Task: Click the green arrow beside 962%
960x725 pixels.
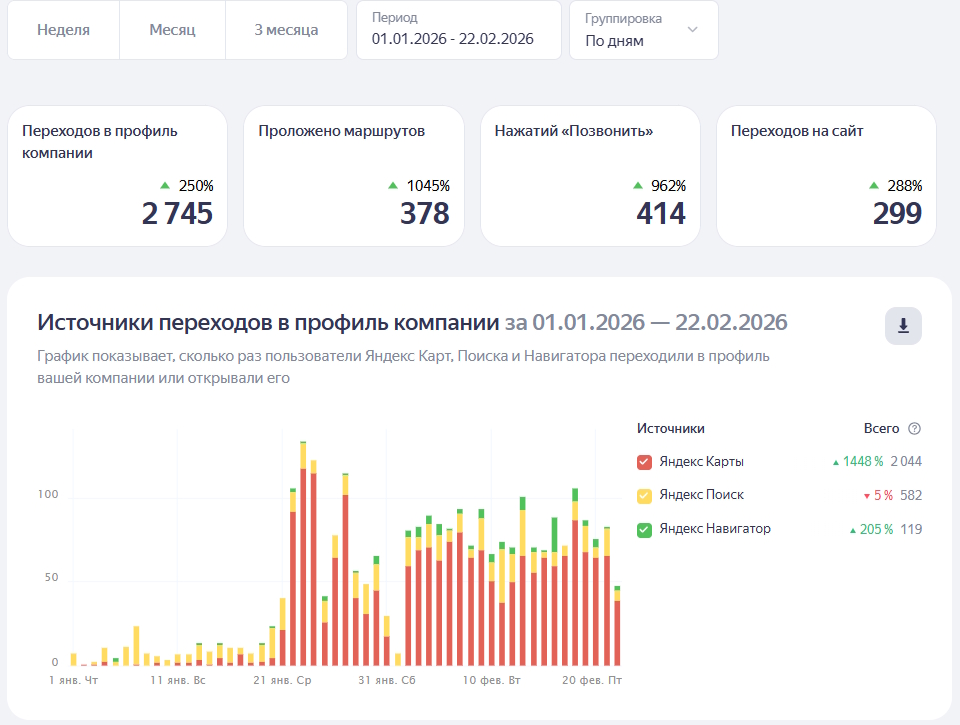Action: (638, 185)
